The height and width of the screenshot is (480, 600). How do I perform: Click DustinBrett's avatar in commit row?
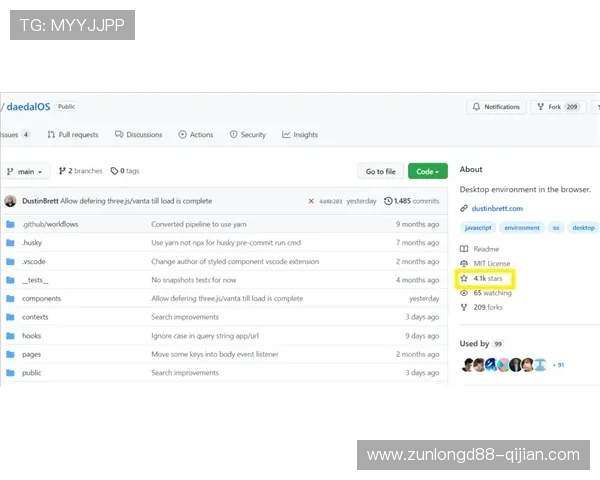pos(10,201)
